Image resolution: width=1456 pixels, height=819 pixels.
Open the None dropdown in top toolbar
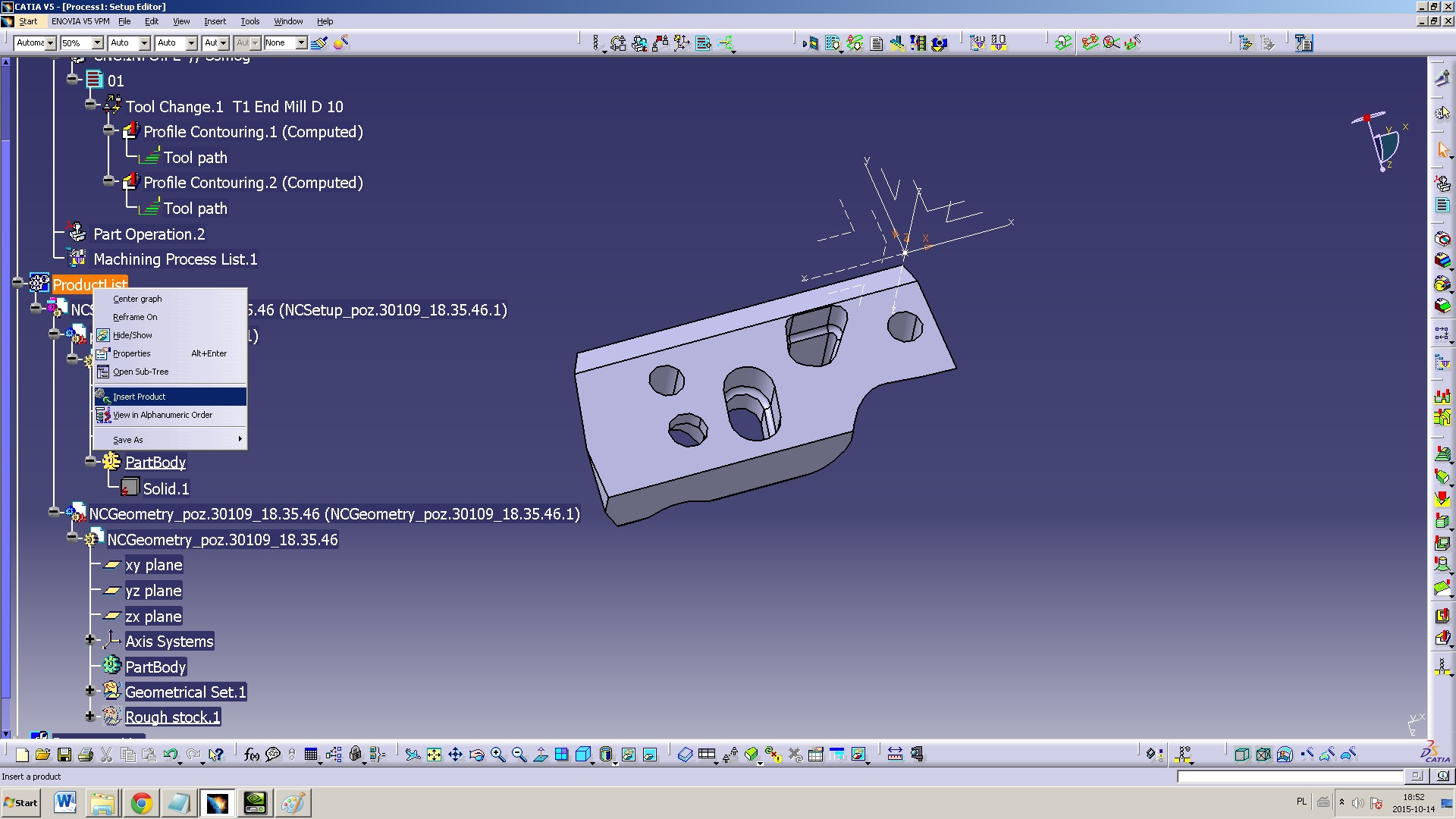tap(301, 43)
